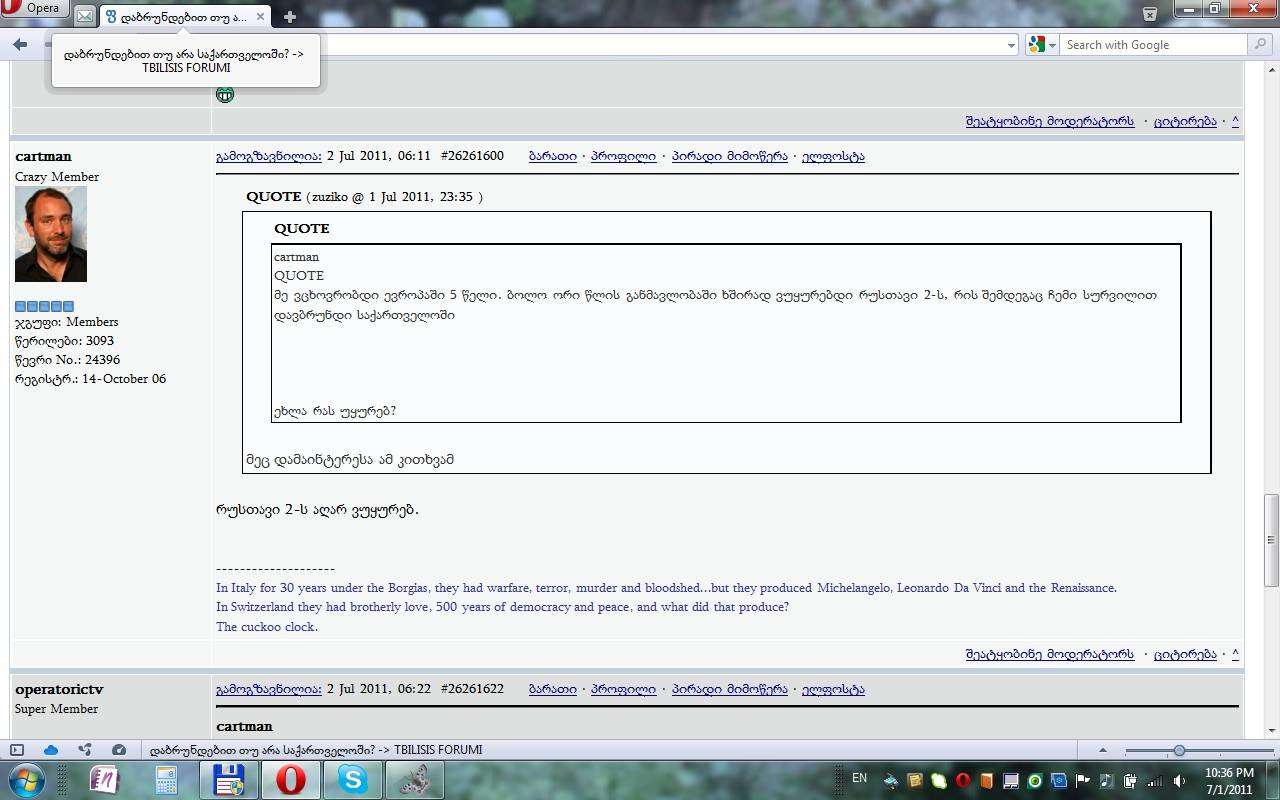Expand the address bar history dropdown
Image resolution: width=1280 pixels, height=800 pixels.
tap(1011, 45)
